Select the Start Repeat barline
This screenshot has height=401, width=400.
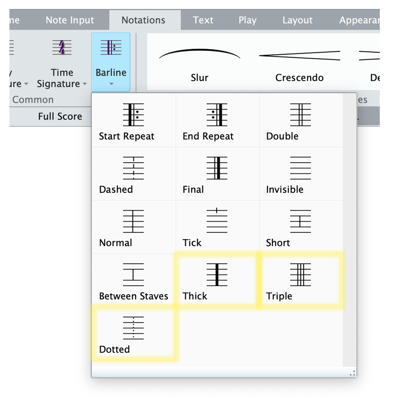pyautogui.click(x=134, y=121)
